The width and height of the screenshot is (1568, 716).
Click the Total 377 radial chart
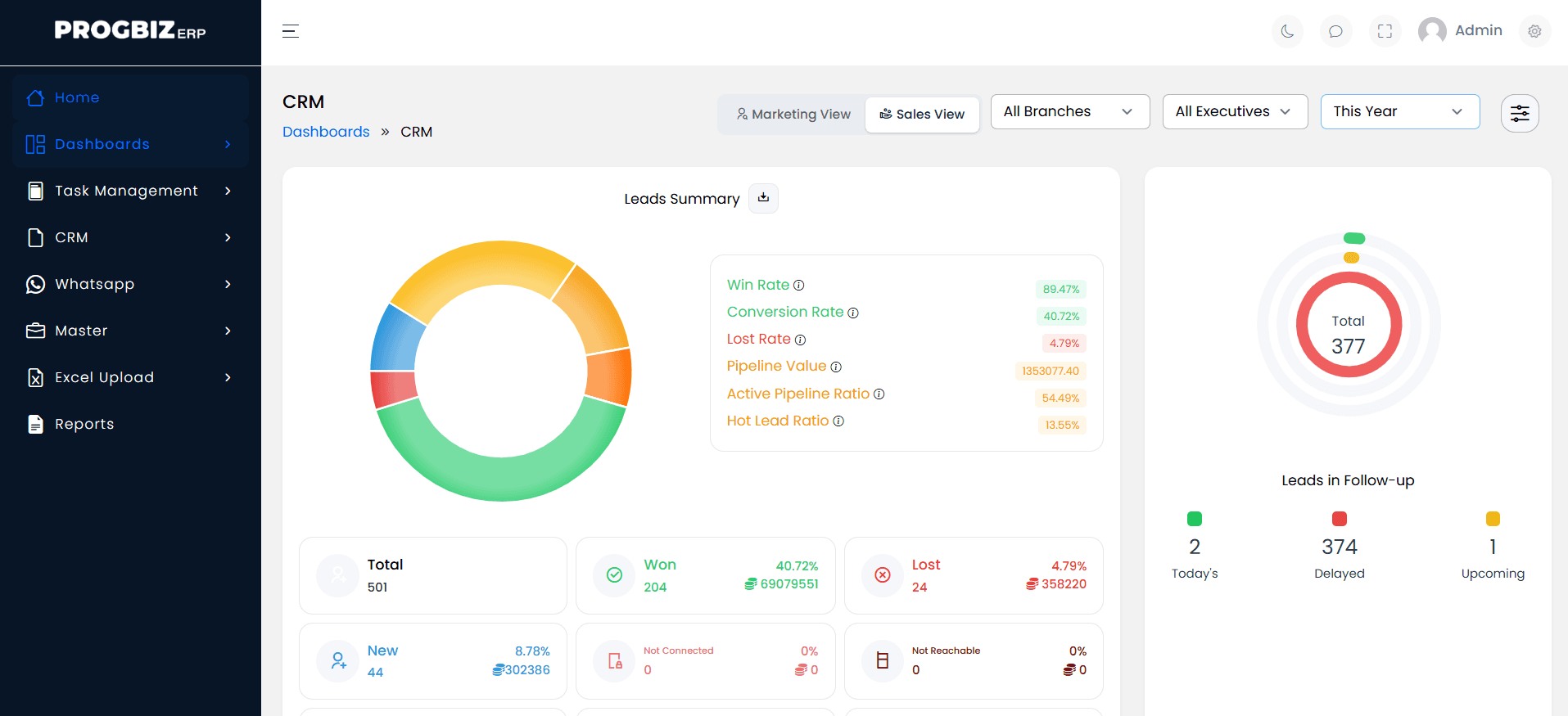coord(1349,325)
